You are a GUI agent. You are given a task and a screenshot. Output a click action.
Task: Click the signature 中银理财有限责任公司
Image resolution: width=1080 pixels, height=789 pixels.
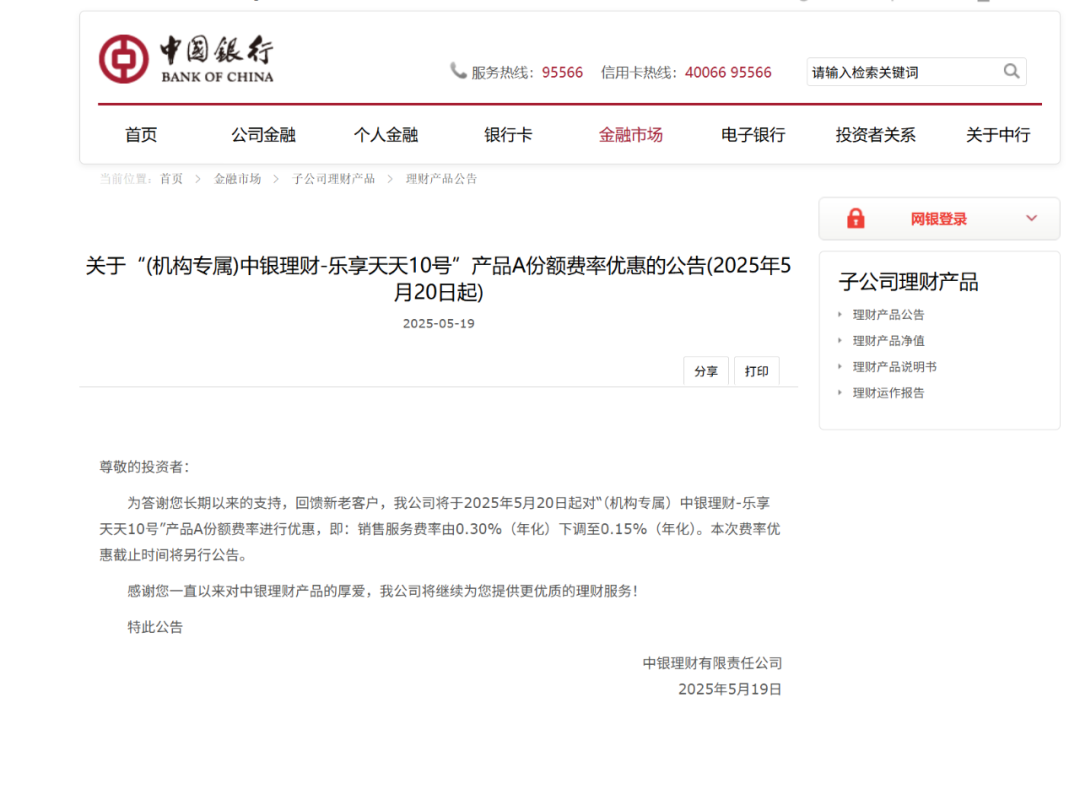(712, 663)
